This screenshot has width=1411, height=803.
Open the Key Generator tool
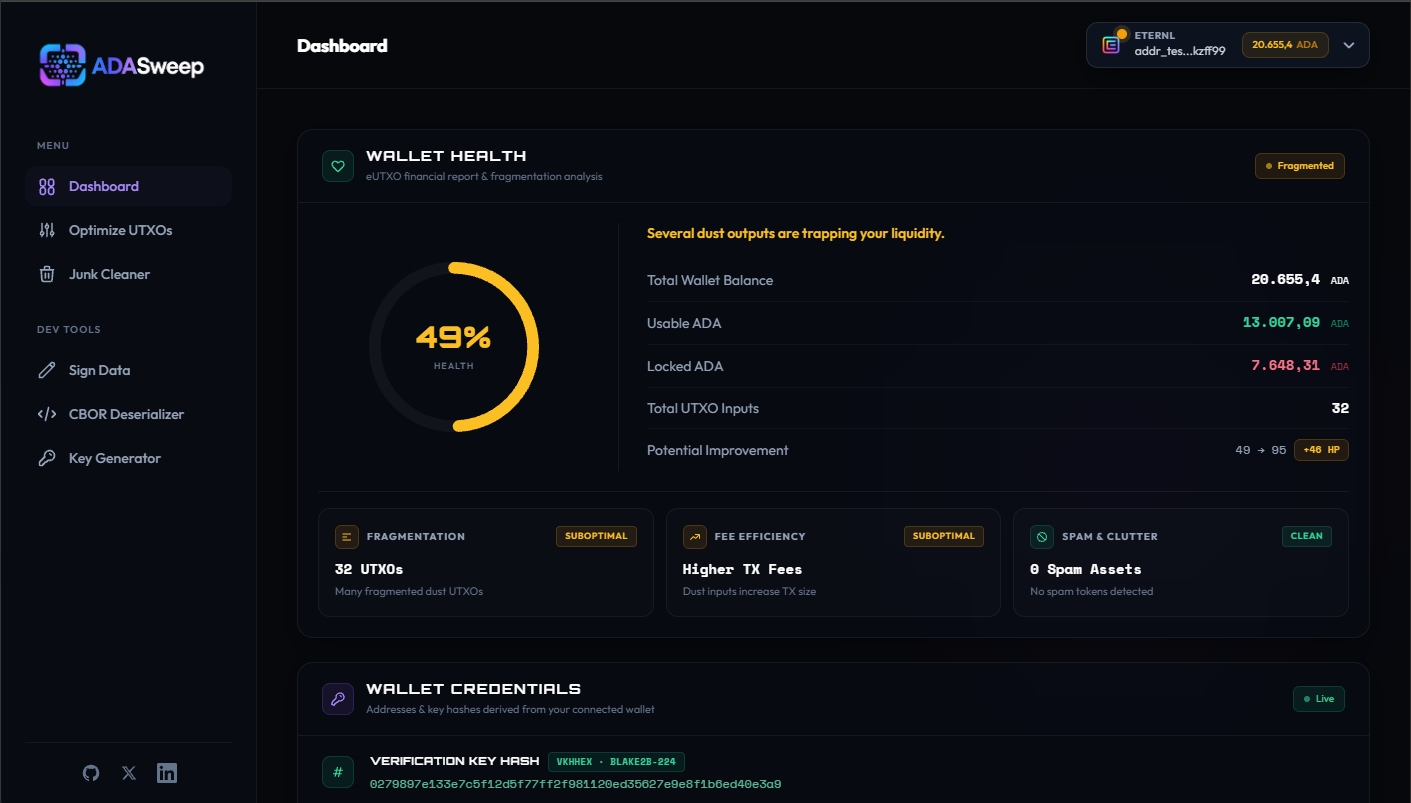pyautogui.click(x=129, y=458)
